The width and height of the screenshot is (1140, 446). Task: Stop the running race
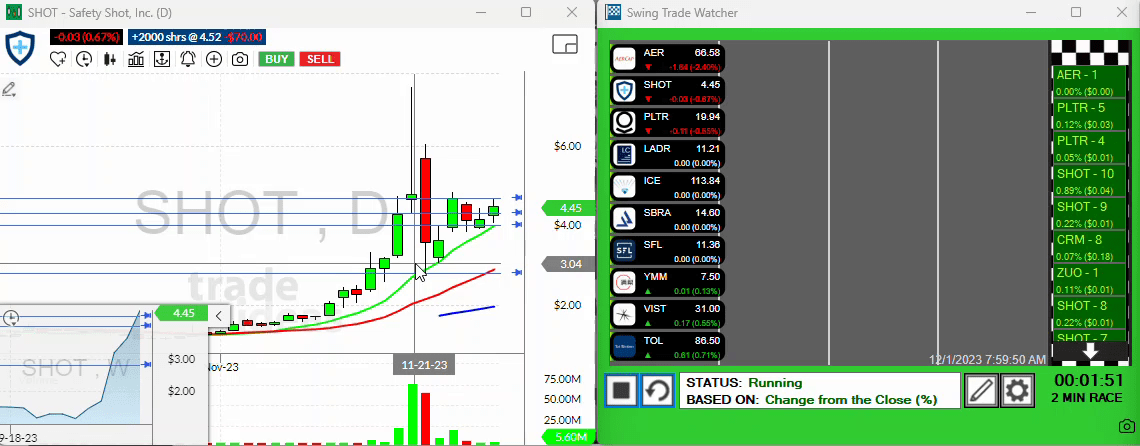[621, 389]
